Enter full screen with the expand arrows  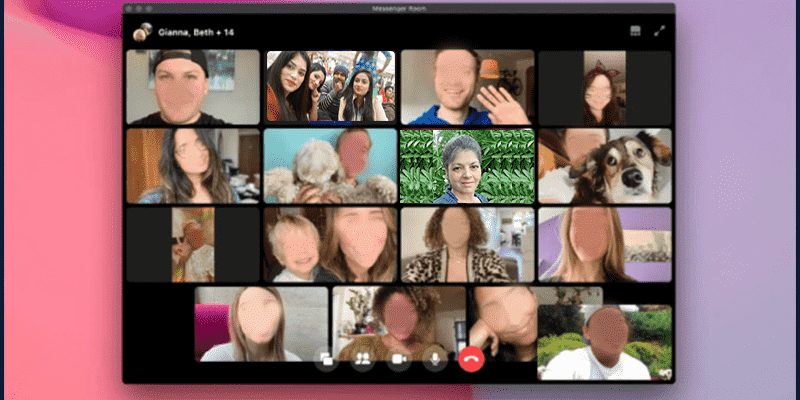[x=659, y=31]
